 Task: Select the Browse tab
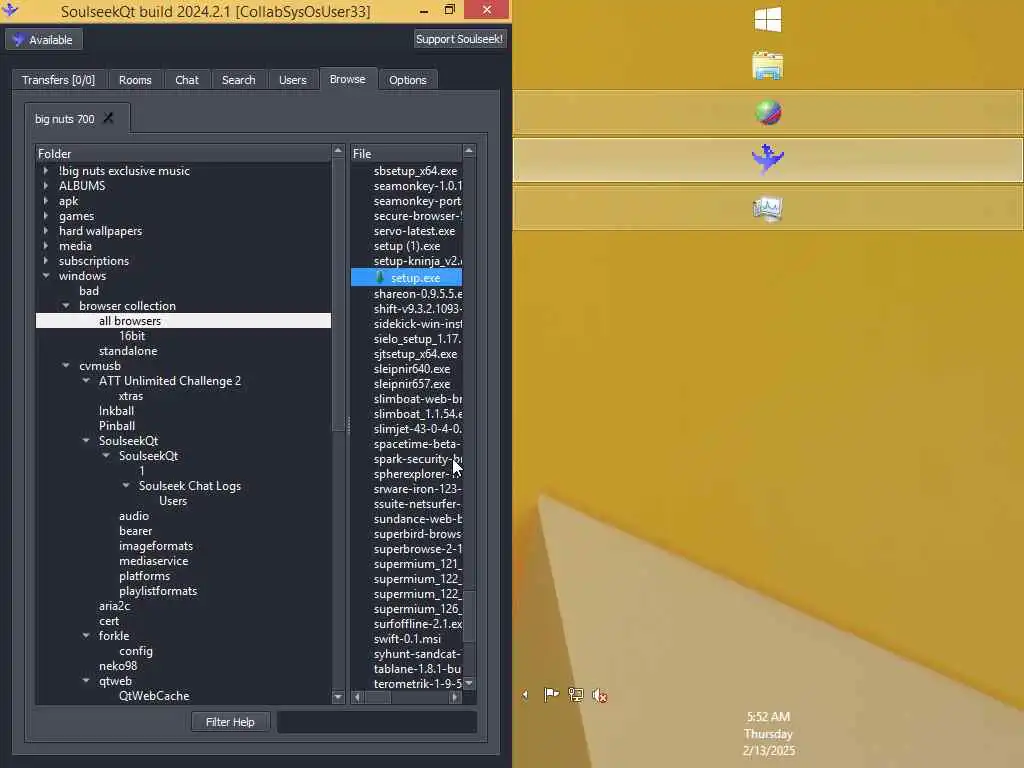[347, 79]
